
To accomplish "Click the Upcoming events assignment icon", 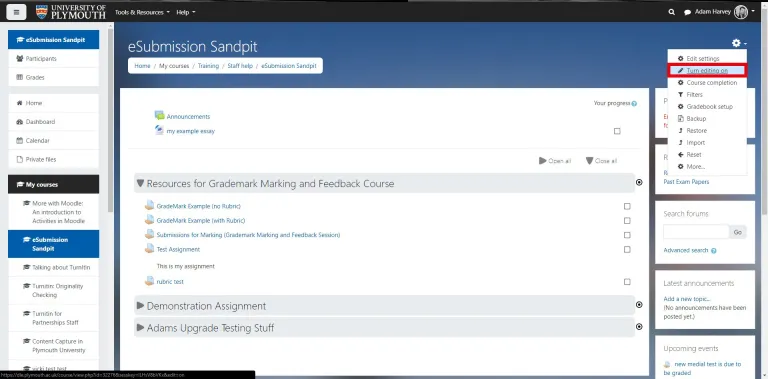I will click(667, 364).
